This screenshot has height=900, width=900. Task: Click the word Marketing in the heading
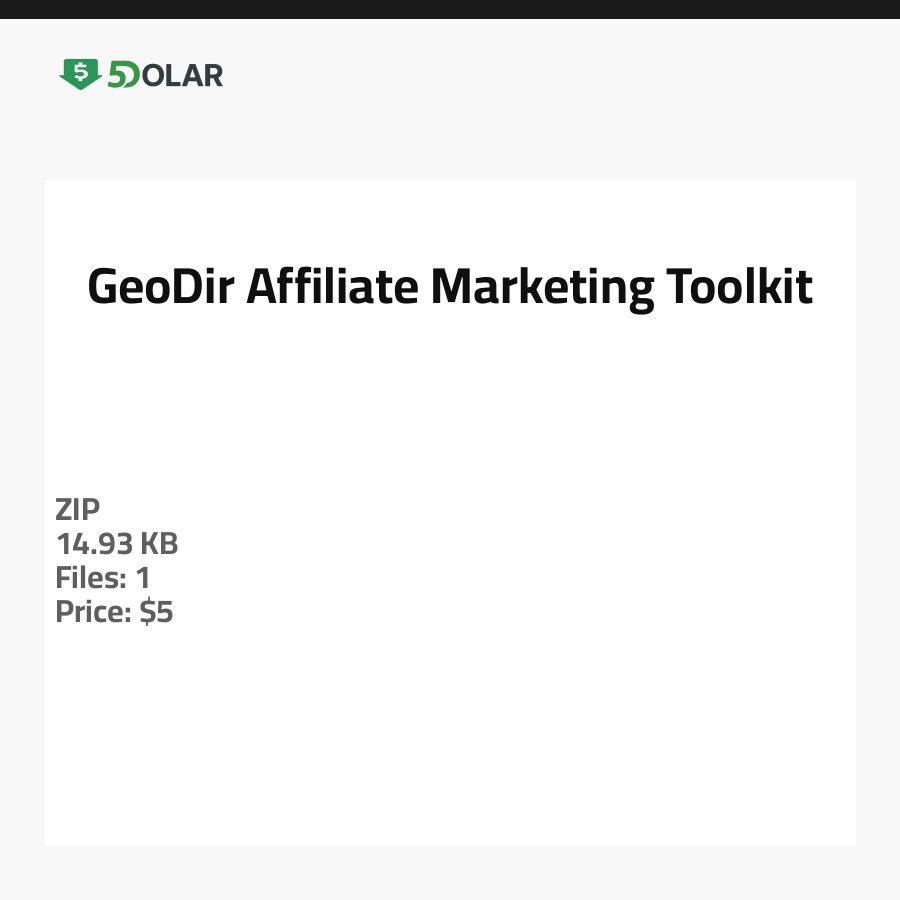pyautogui.click(x=542, y=288)
